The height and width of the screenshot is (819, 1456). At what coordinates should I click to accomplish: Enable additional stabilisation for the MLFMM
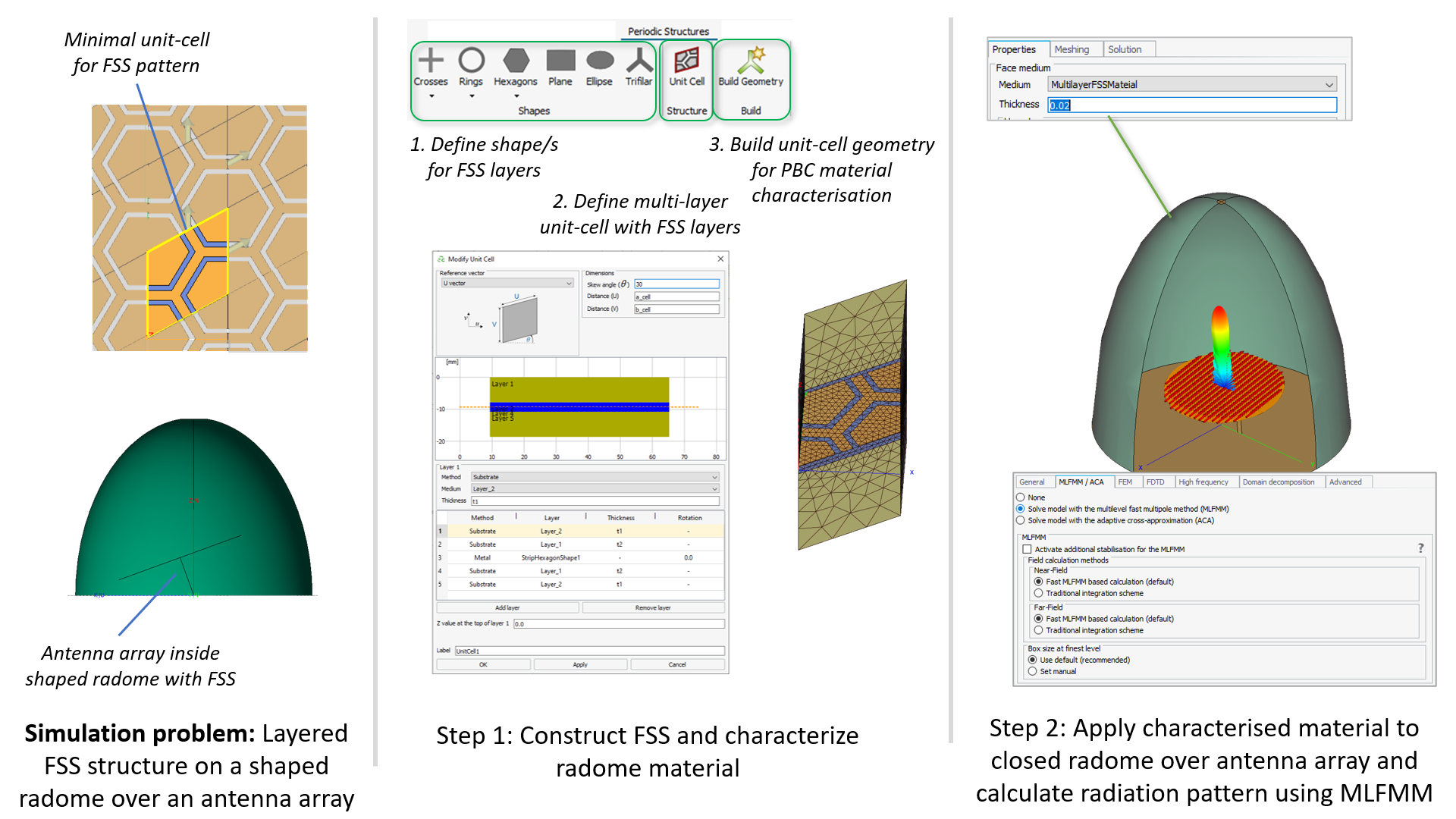point(1027,549)
